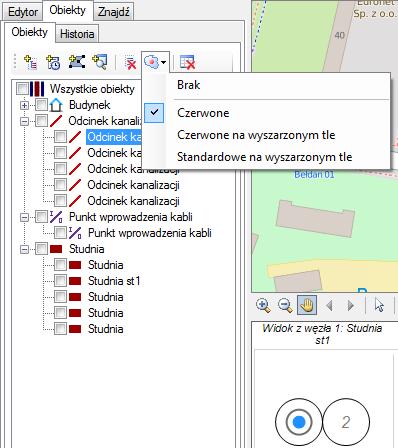Open the Historia sub-tab
The width and height of the screenshot is (398, 448).
pyautogui.click(x=77, y=34)
